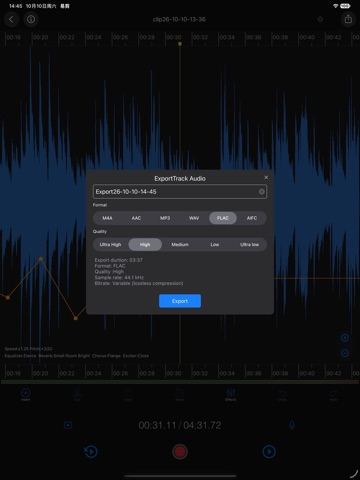Click 00:40 on the bottom ruler
The height and width of the screenshot is (480, 360).
[x=307, y=373]
